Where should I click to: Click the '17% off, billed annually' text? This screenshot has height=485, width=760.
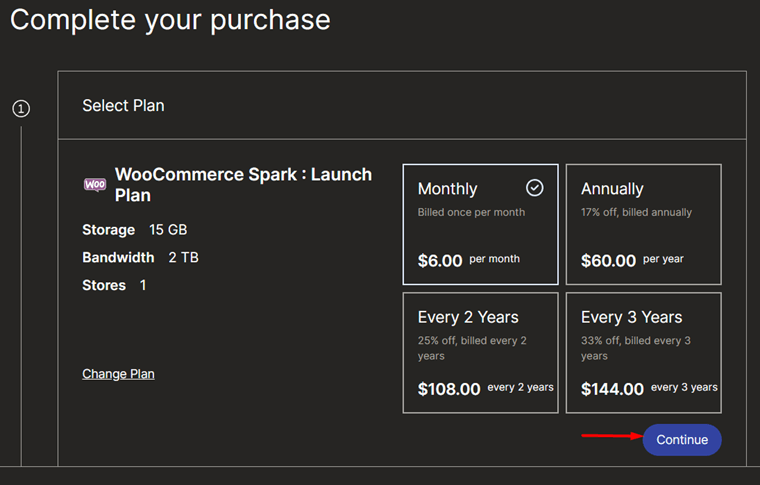pyautogui.click(x=636, y=212)
